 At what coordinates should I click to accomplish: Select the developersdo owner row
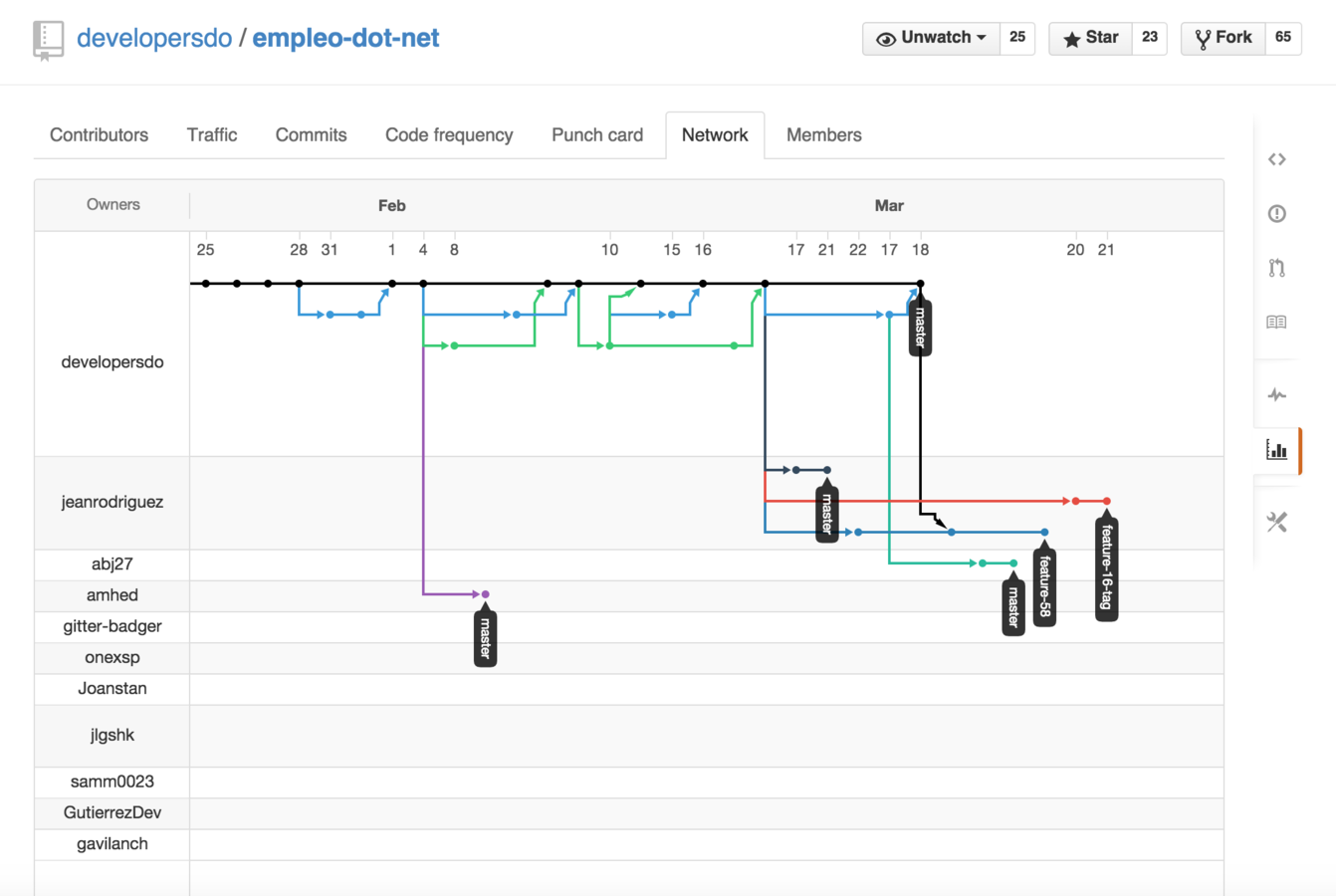[112, 362]
